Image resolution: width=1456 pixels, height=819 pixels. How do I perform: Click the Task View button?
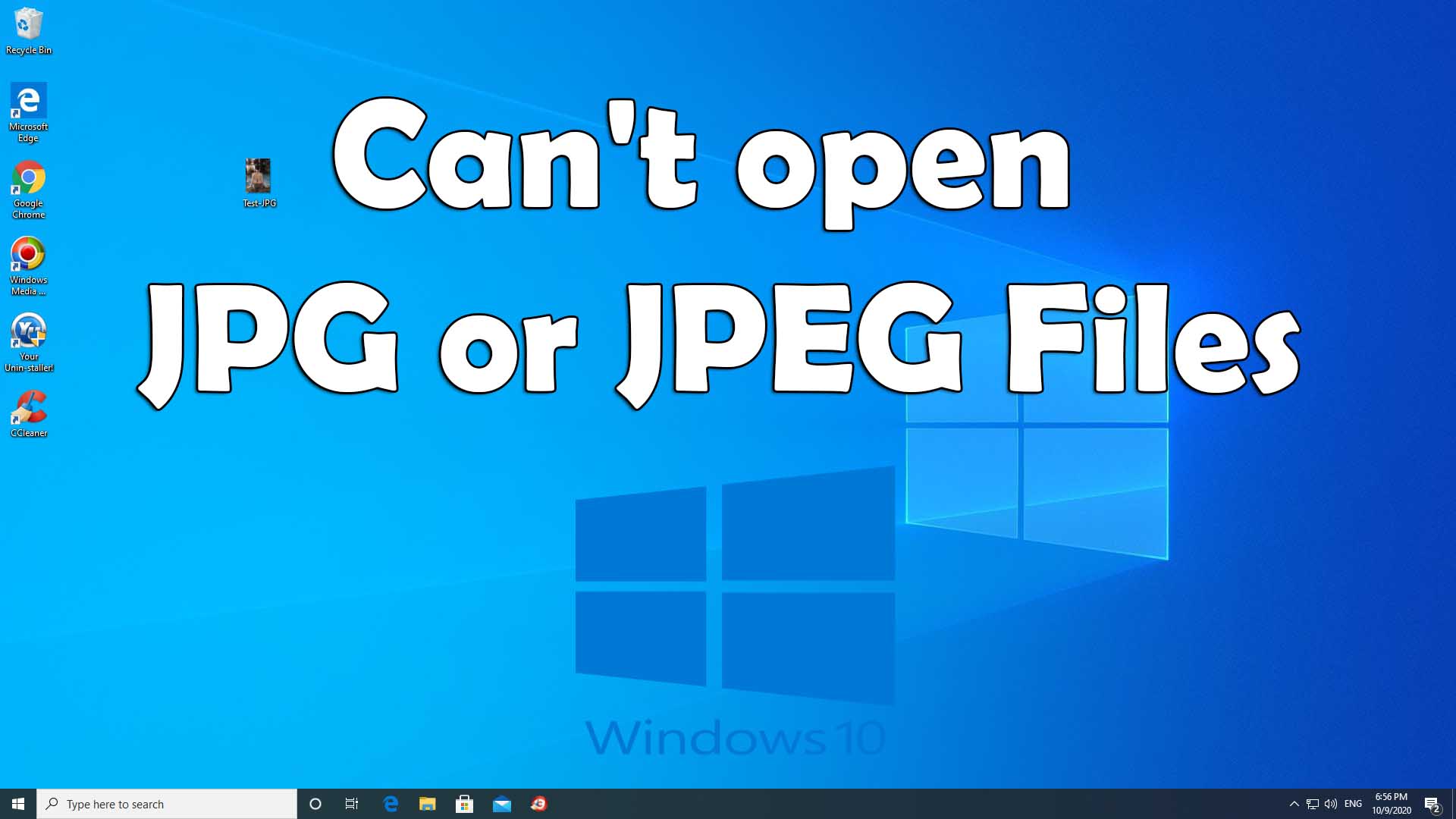tap(352, 804)
